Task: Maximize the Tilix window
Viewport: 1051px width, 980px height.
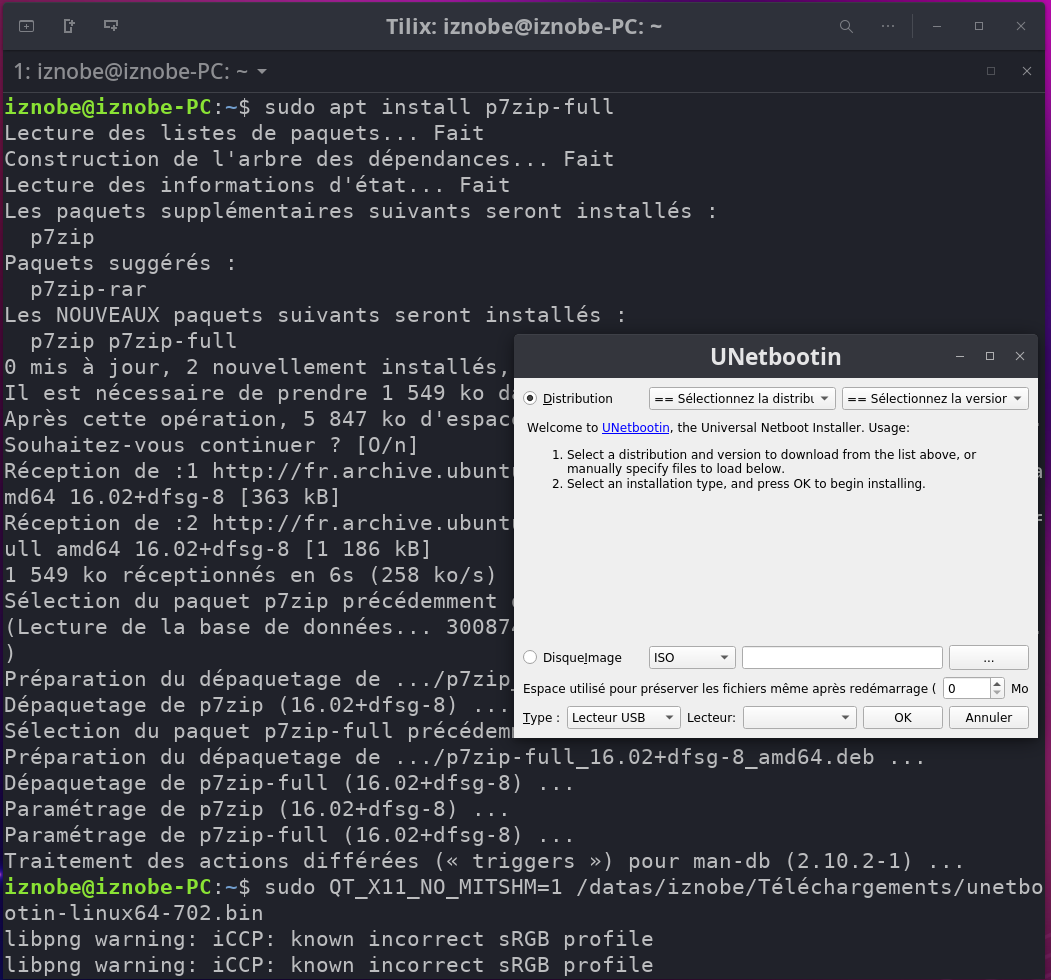Action: (979, 26)
